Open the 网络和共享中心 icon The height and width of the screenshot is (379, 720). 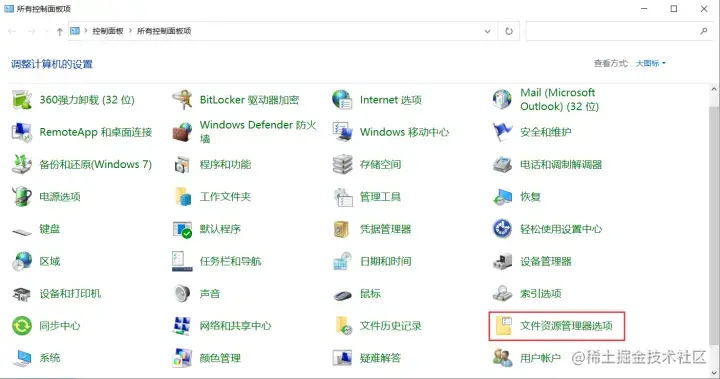(x=182, y=326)
